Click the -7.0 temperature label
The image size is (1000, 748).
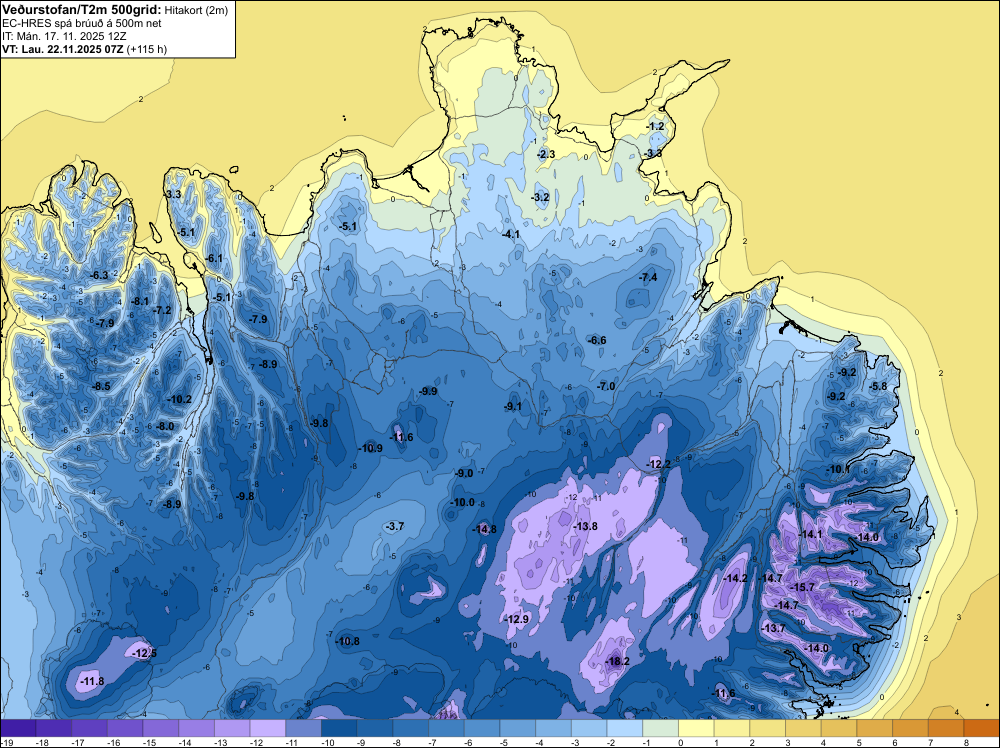pyautogui.click(x=606, y=386)
